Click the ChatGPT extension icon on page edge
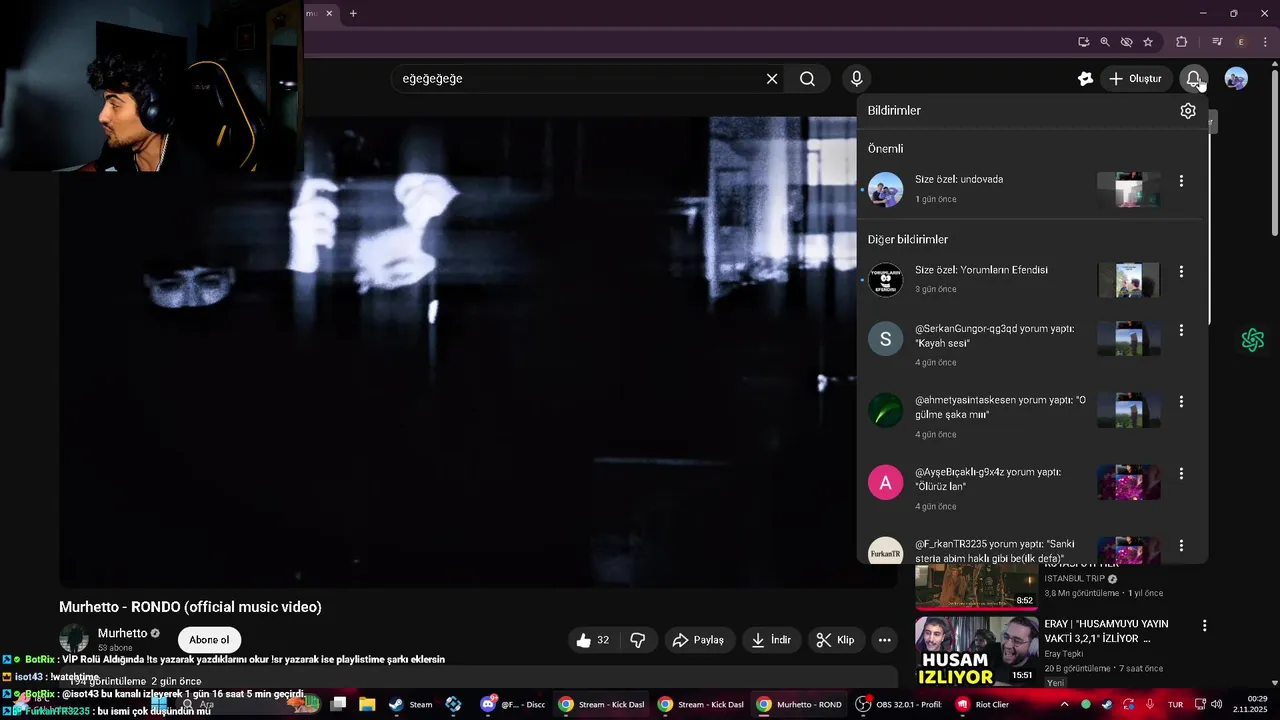1280x720 pixels. coord(1252,341)
